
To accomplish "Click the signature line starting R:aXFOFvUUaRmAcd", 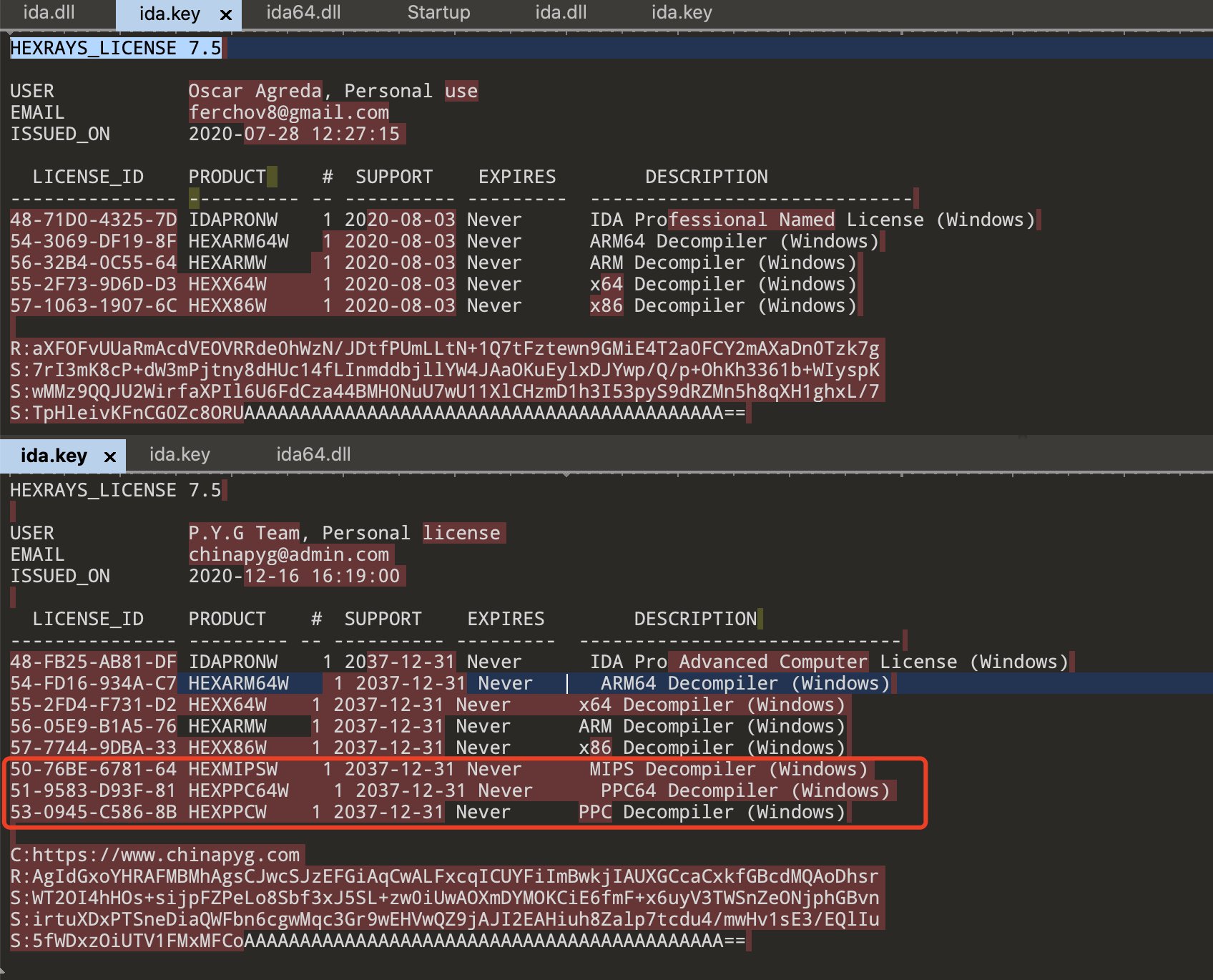I will click(445, 348).
